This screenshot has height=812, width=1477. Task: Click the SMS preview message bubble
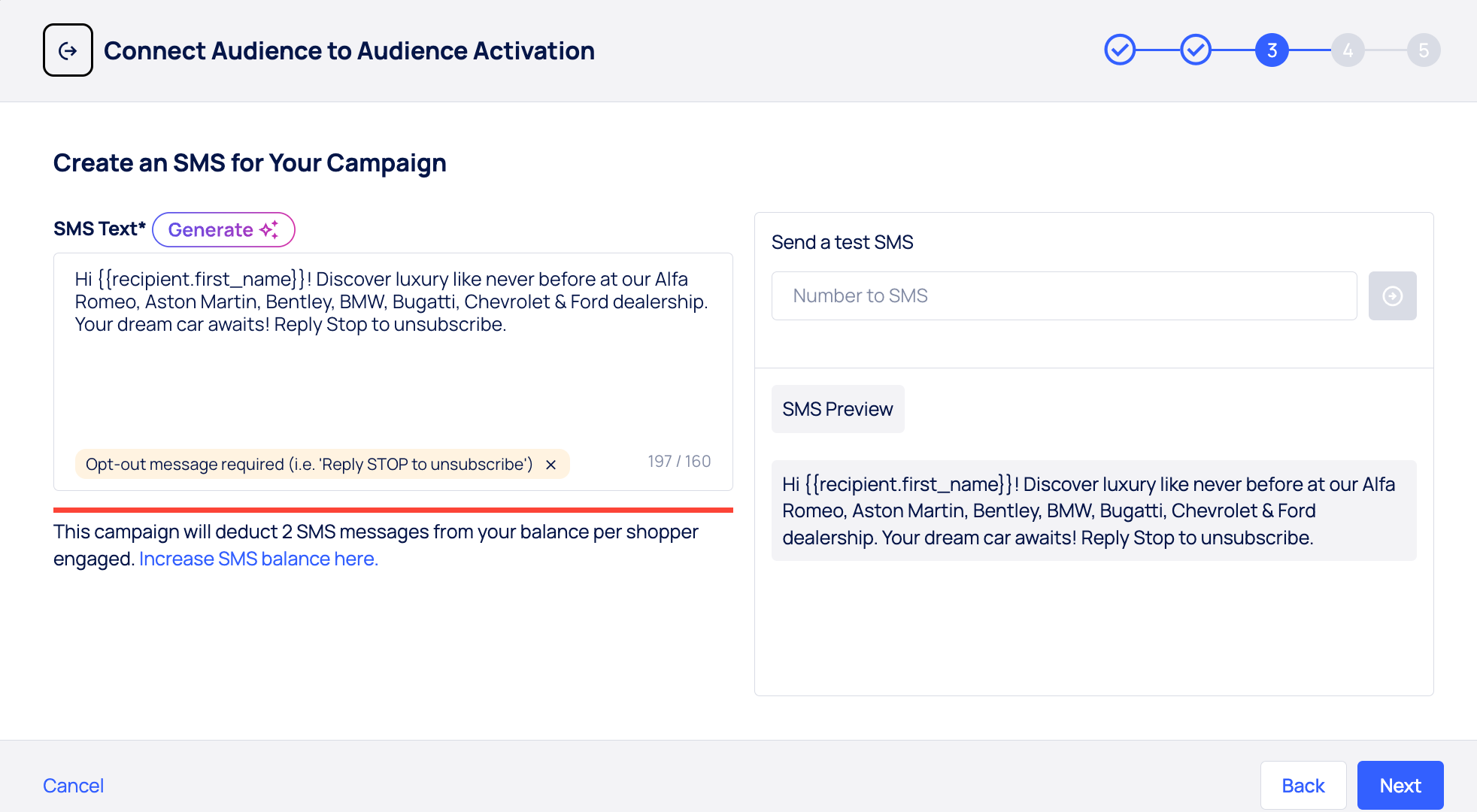pos(1093,511)
